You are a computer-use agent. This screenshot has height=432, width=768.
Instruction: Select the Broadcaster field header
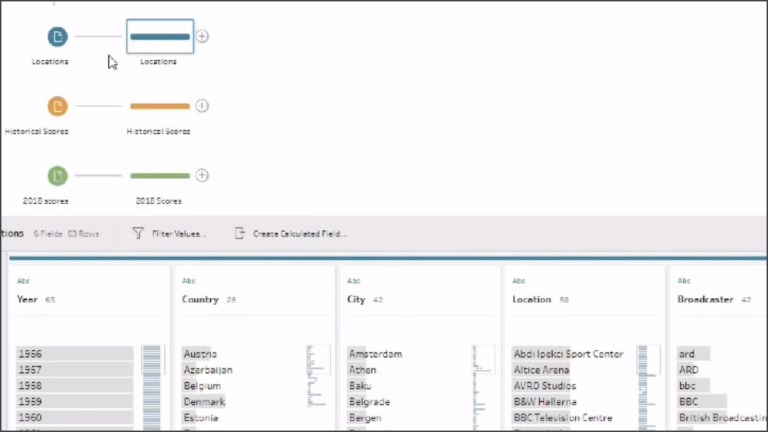tap(705, 299)
